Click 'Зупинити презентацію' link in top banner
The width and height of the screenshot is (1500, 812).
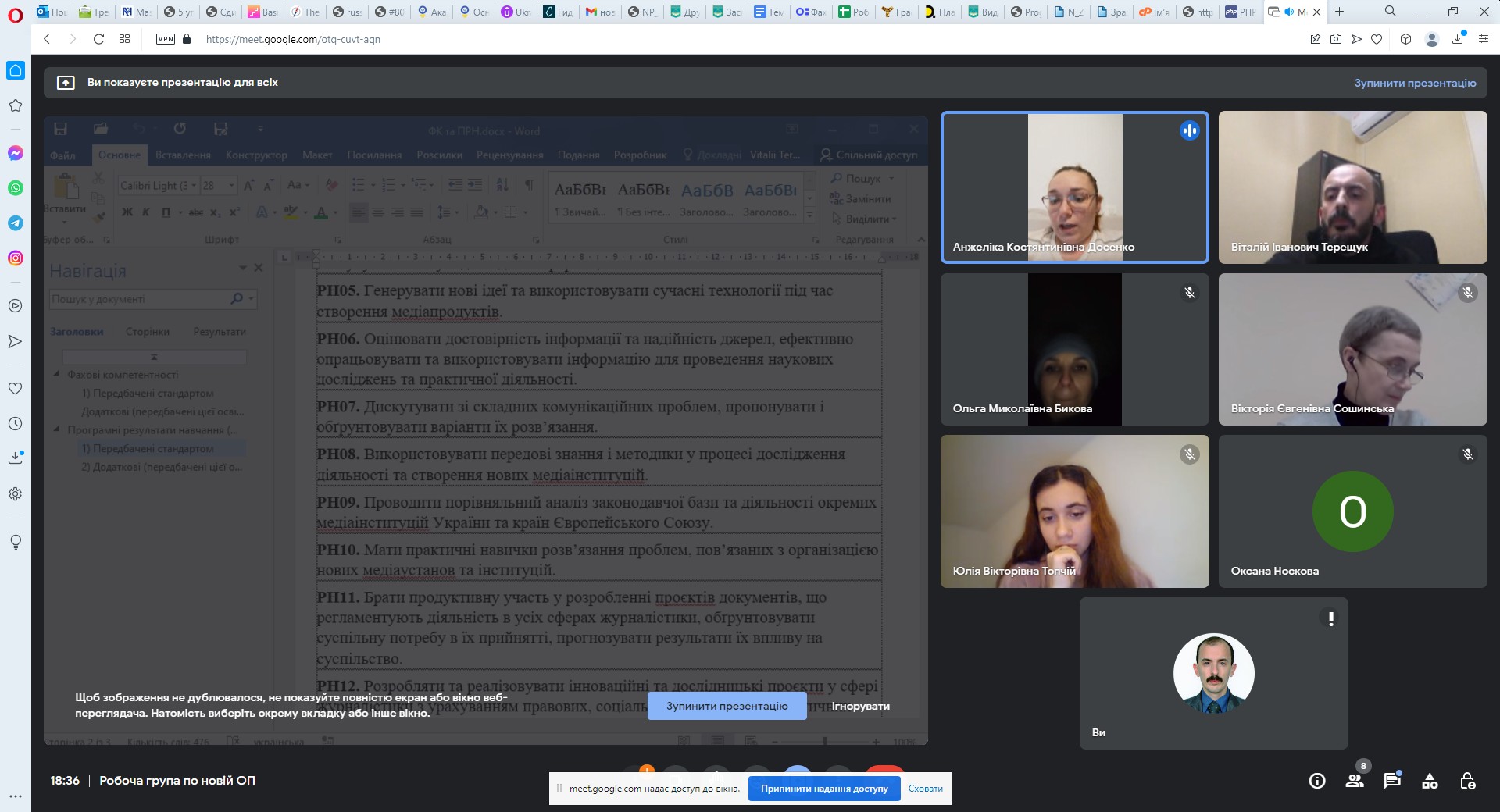coord(1415,83)
